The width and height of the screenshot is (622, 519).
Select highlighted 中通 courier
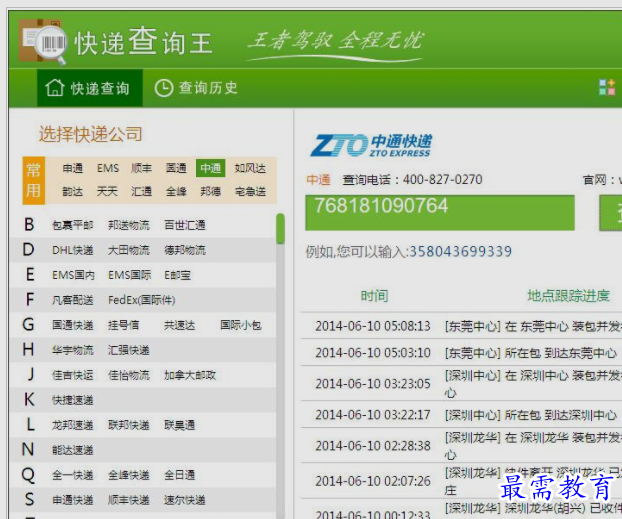(x=211, y=168)
